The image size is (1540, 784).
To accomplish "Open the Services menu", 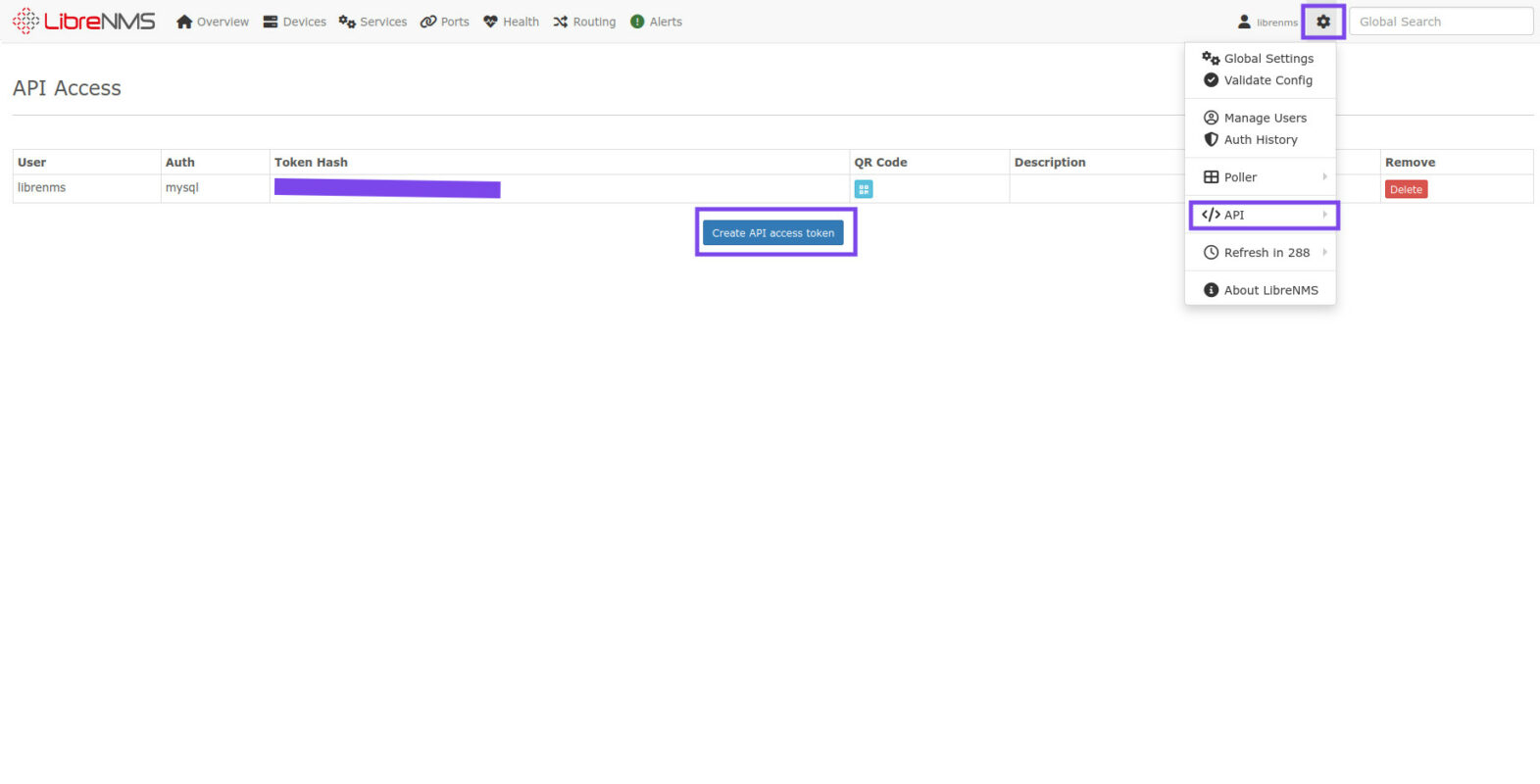I will 373,22.
